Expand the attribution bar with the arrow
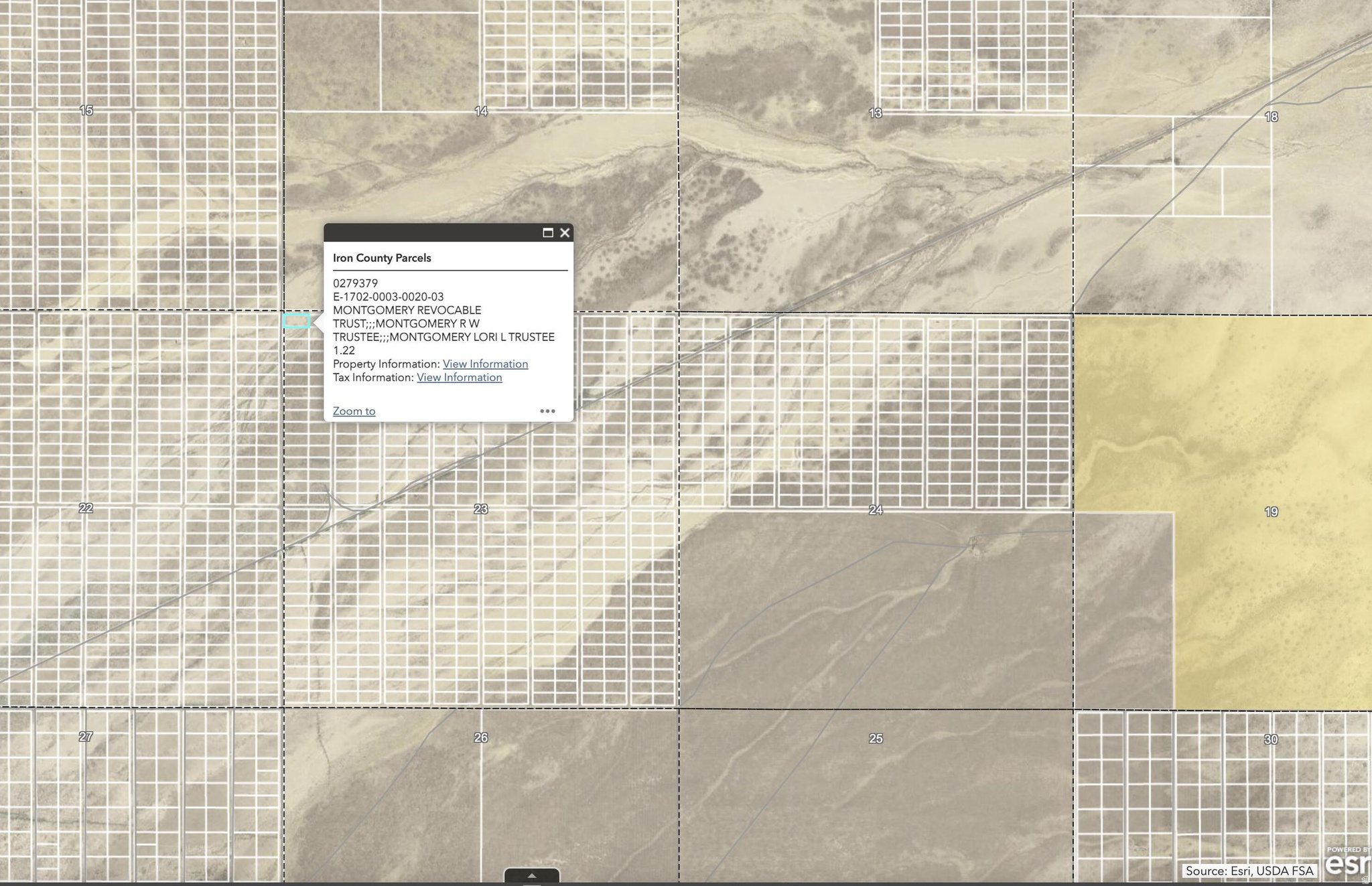The image size is (1372, 886). coord(533,875)
